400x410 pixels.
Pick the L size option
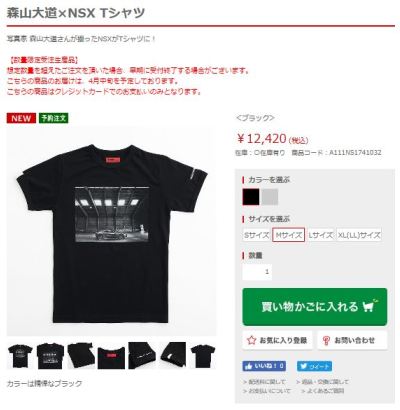click(321, 235)
